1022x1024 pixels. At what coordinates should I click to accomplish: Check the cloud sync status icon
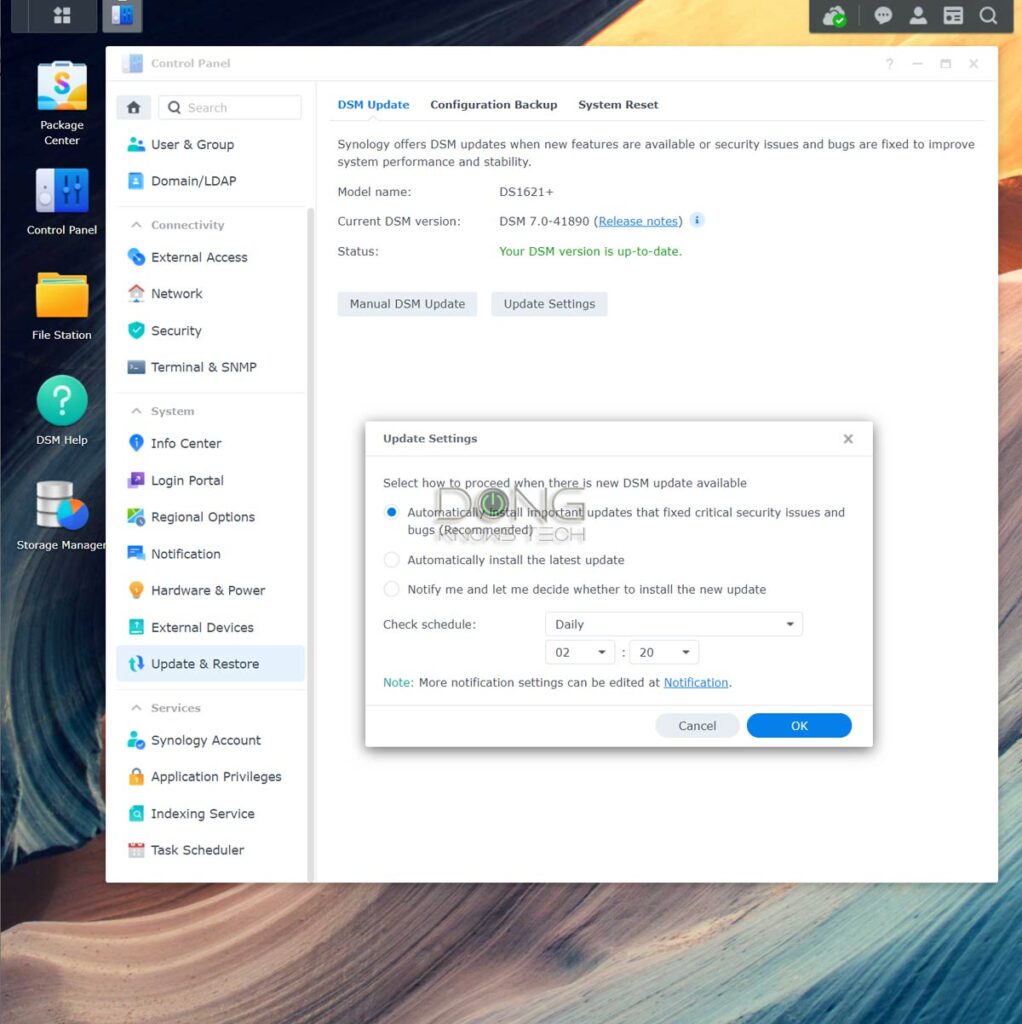(834, 16)
